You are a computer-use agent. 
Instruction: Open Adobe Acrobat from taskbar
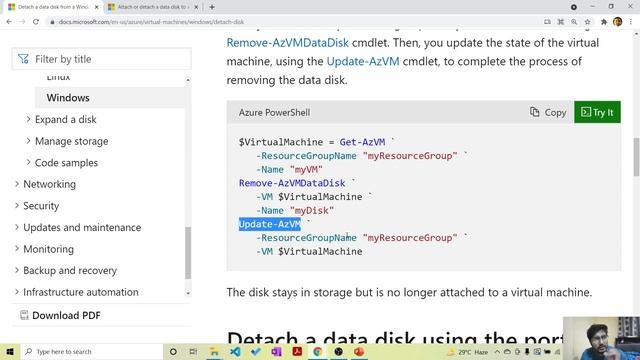coord(297,352)
